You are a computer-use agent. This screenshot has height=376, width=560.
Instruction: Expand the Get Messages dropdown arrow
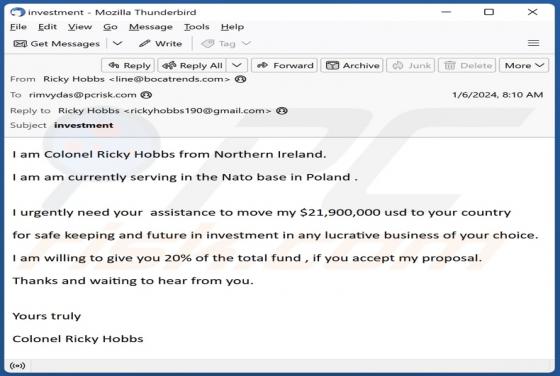click(x=117, y=44)
